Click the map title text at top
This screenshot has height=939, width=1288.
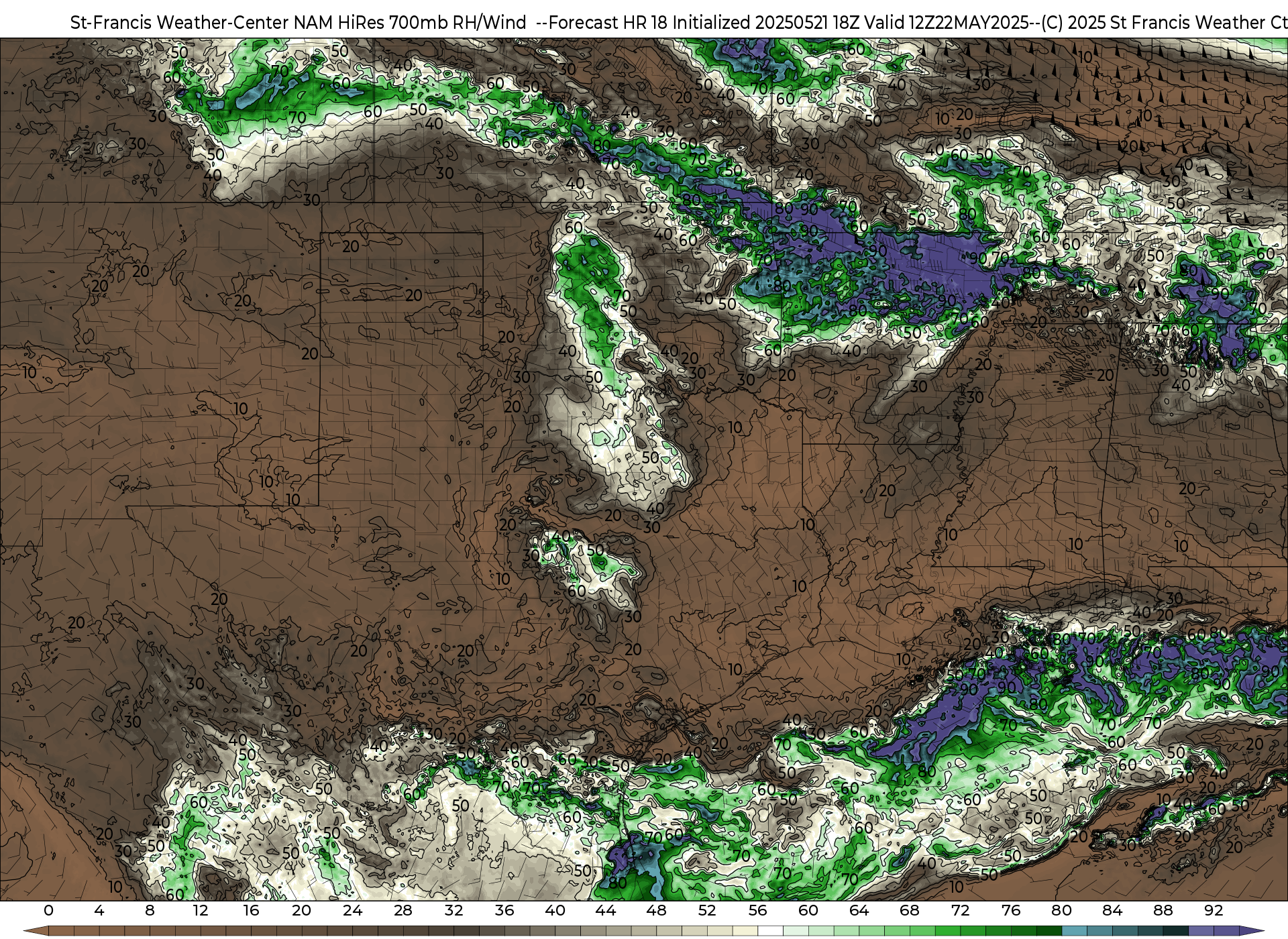[678, 22]
